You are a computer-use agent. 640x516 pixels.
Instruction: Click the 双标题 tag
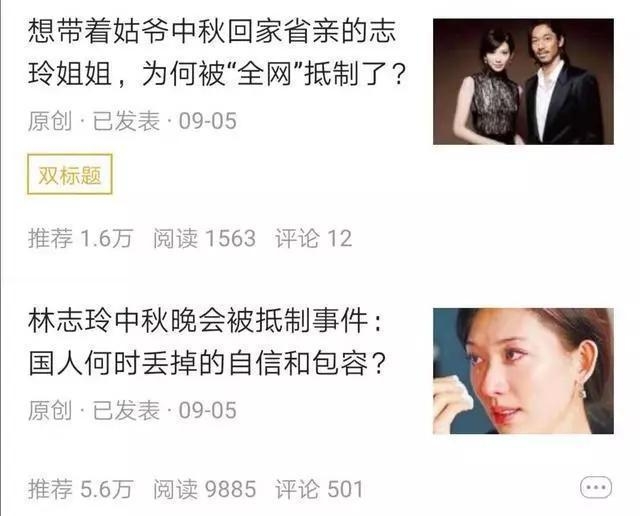pyautogui.click(x=70, y=174)
